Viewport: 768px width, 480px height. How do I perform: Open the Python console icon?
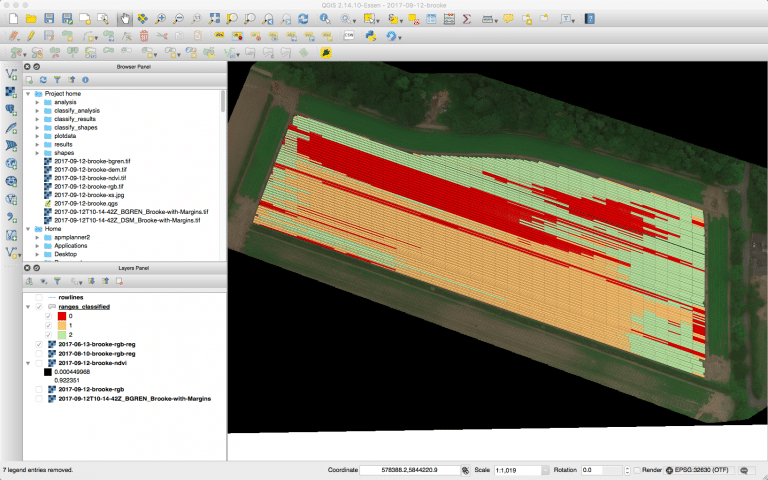370,36
